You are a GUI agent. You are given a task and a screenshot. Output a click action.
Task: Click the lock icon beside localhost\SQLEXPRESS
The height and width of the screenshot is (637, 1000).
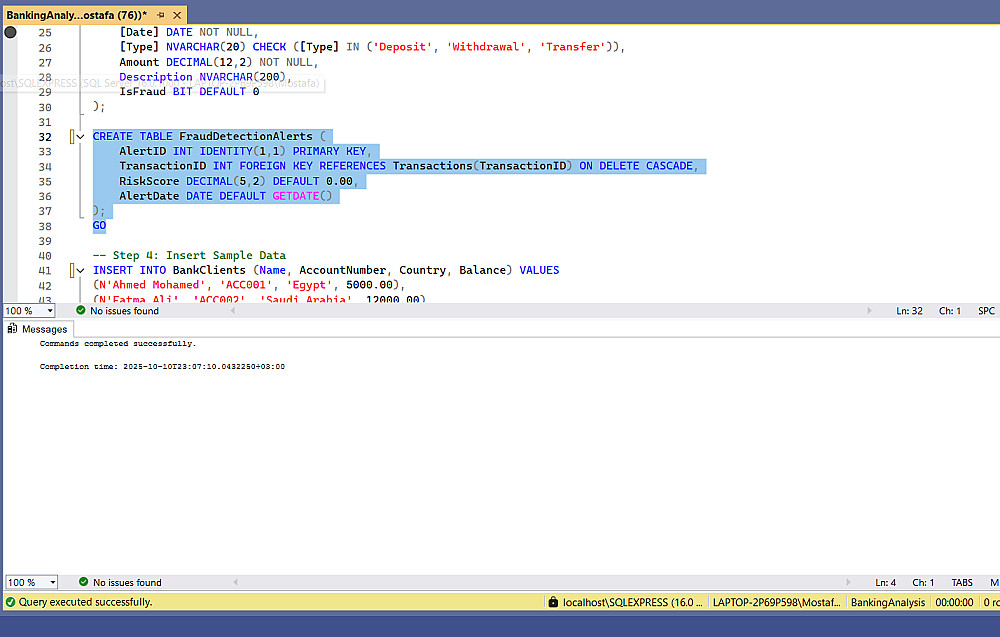(x=553, y=601)
